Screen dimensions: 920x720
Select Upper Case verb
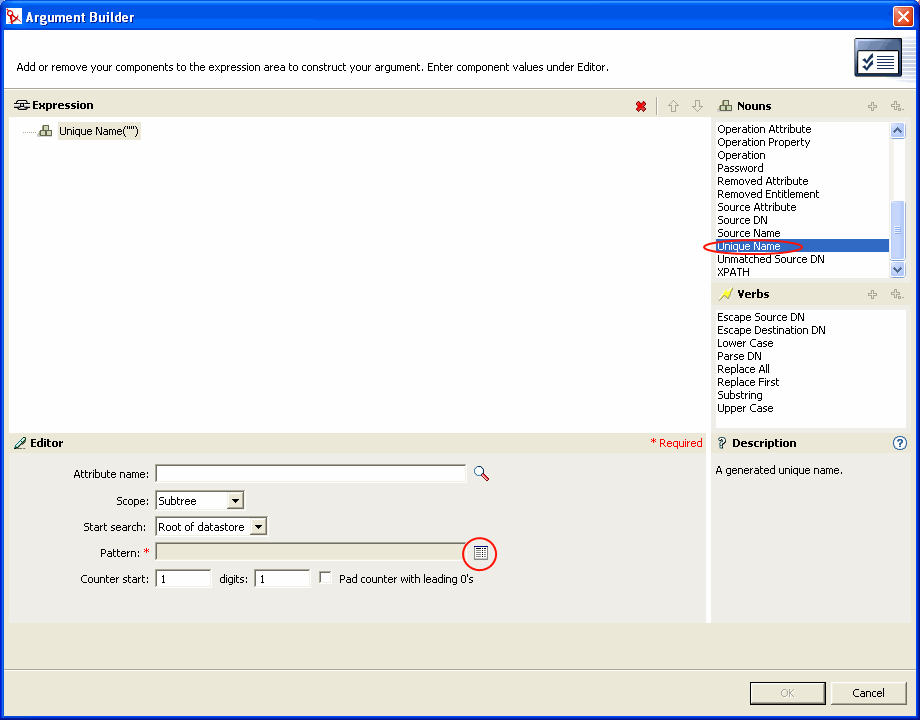(745, 408)
